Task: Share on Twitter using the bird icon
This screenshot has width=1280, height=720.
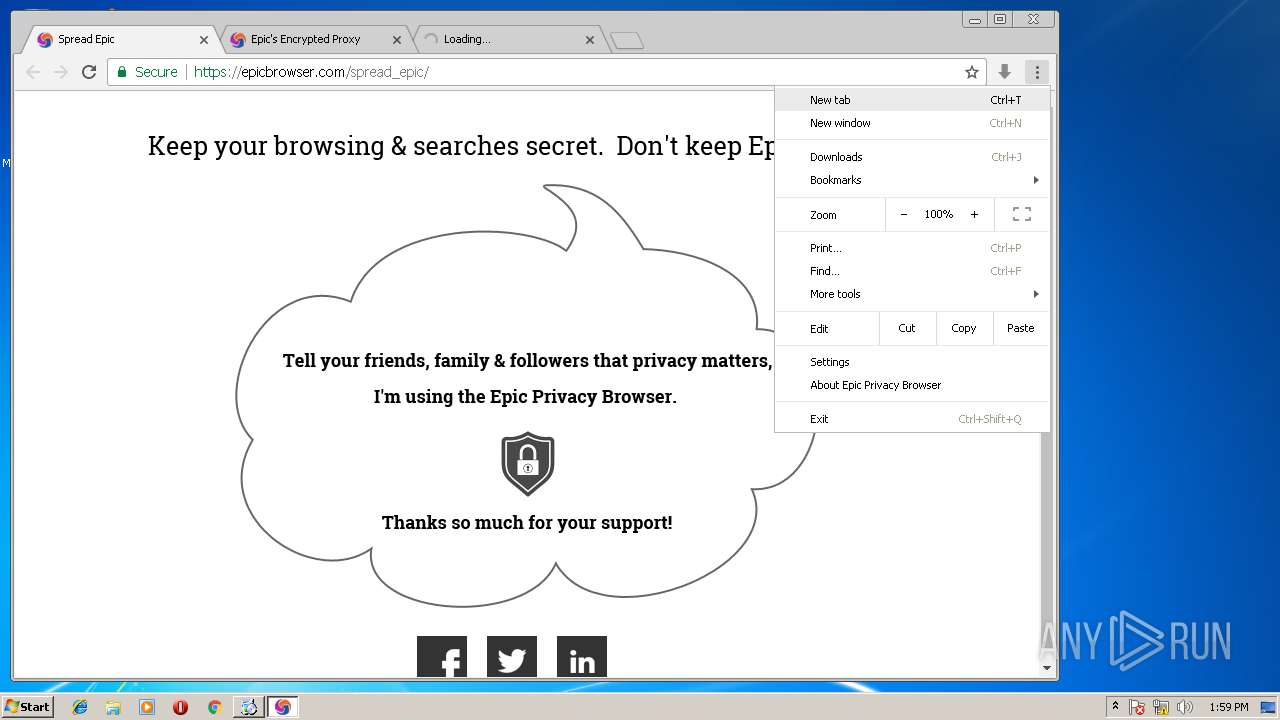Action: coord(512,657)
